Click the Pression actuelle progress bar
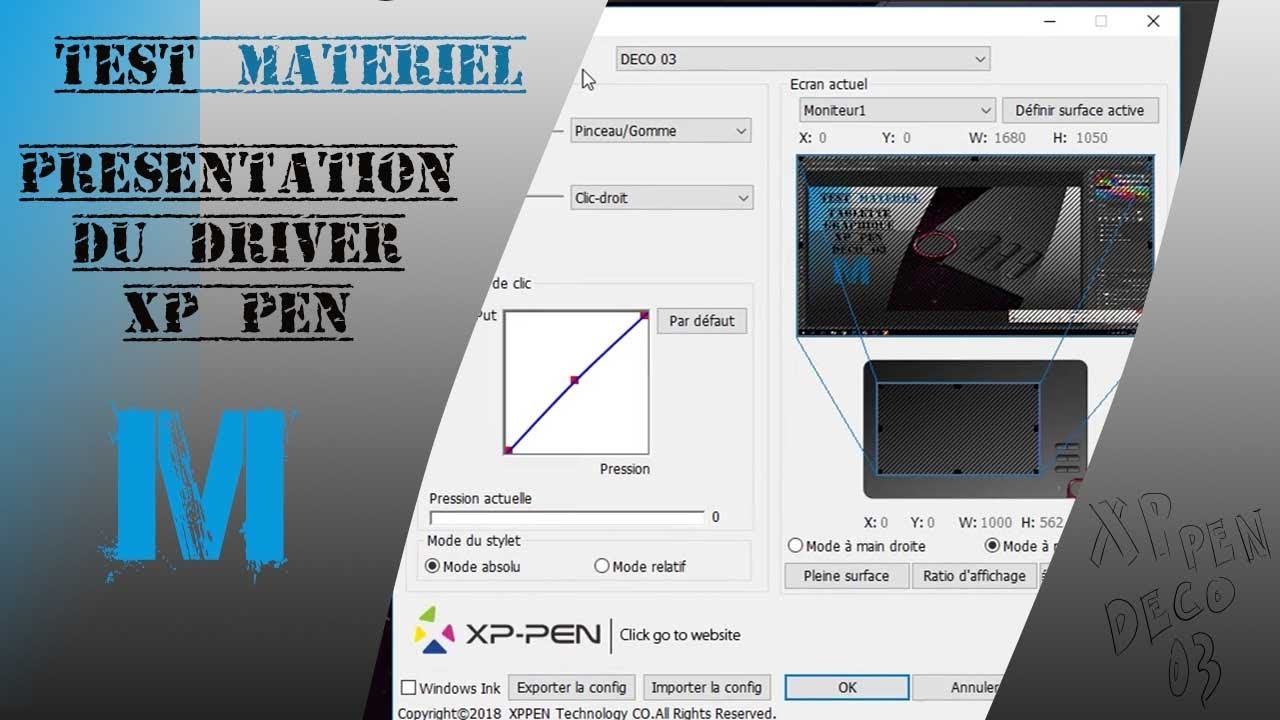 (567, 517)
